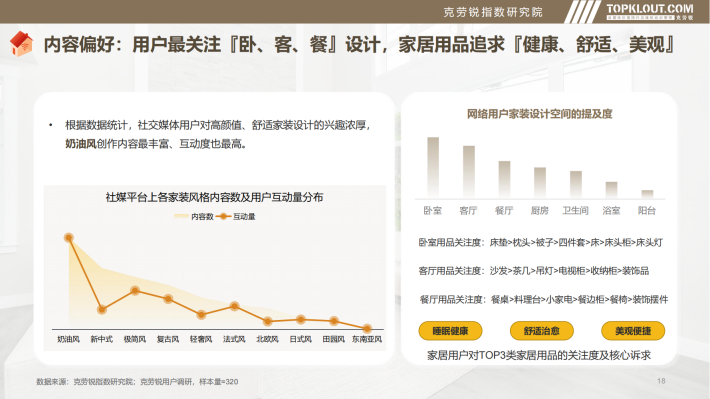
Task: Select the 卧室 bar in chart
Action: (x=433, y=168)
